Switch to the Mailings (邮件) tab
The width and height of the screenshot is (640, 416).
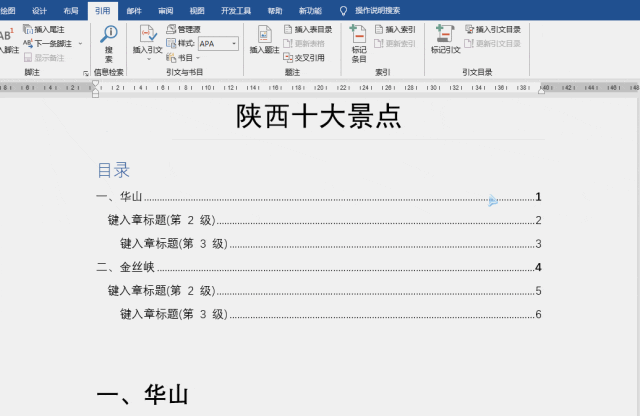[135, 10]
